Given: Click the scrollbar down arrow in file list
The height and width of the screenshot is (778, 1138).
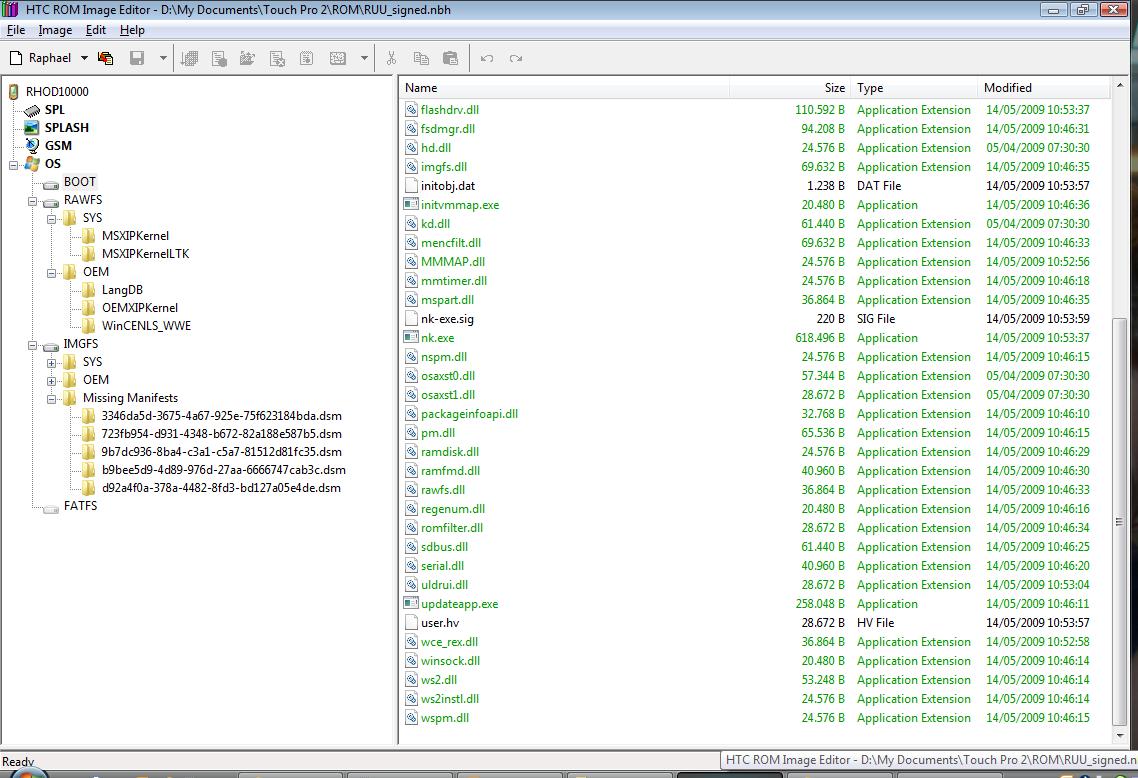Looking at the screenshot, I should (x=1119, y=736).
